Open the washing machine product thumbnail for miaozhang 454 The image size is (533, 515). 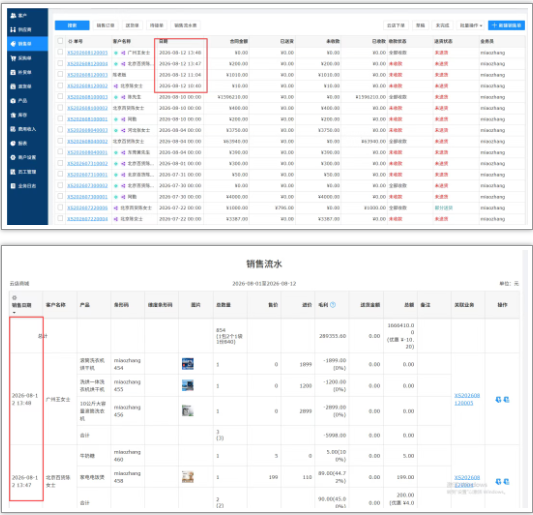click(x=188, y=364)
